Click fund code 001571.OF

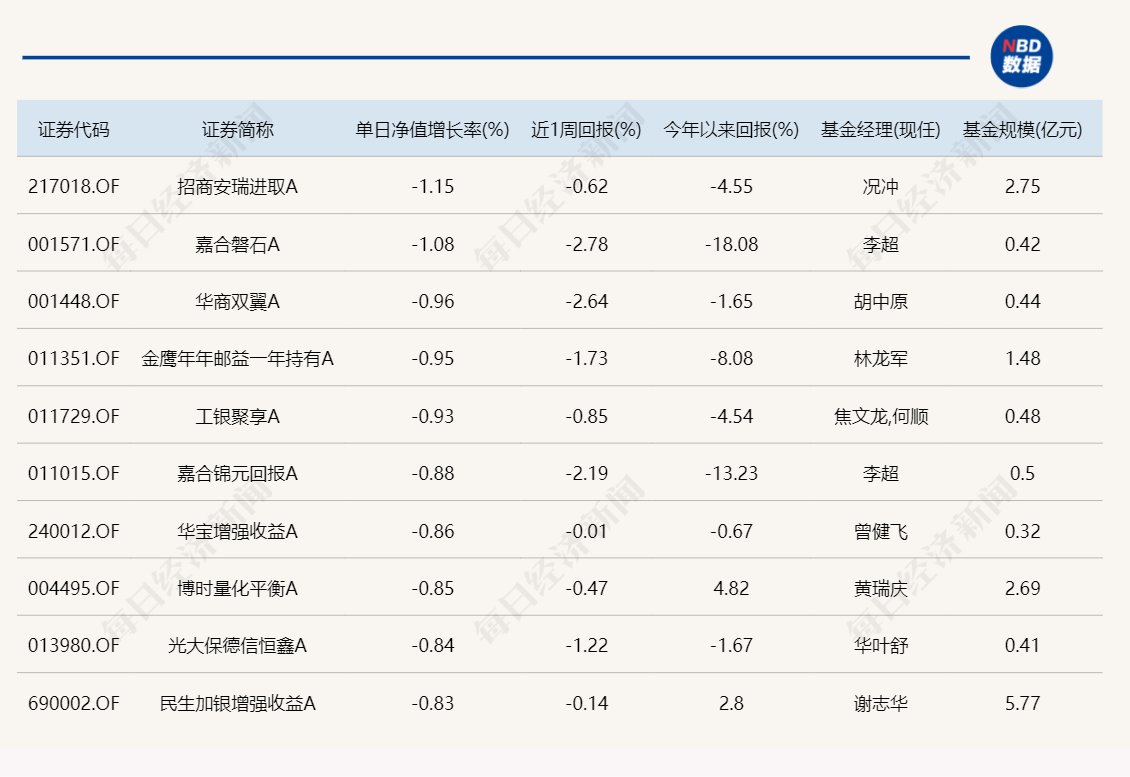tap(74, 244)
